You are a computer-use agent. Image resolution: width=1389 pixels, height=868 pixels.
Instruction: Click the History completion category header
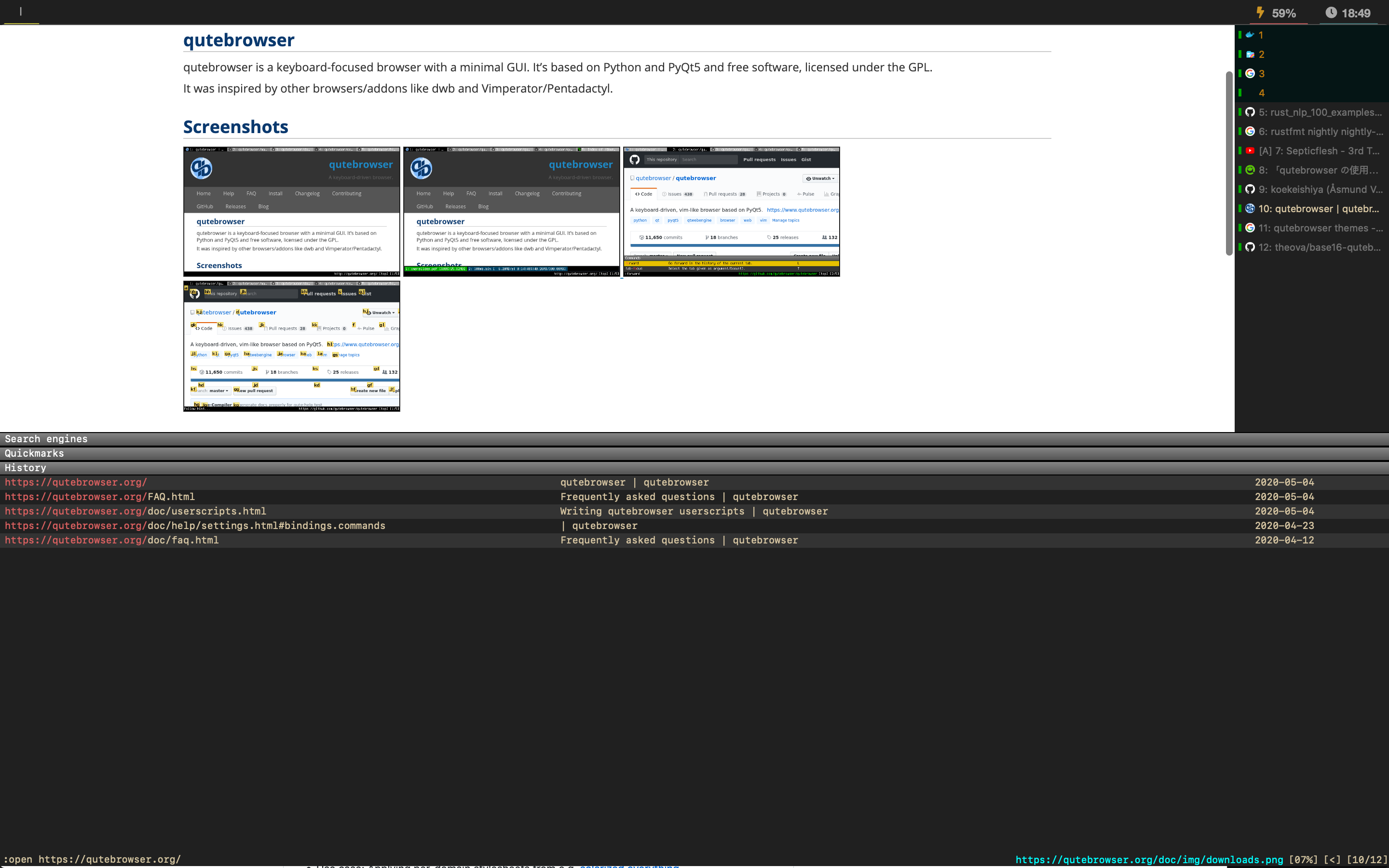pos(694,468)
